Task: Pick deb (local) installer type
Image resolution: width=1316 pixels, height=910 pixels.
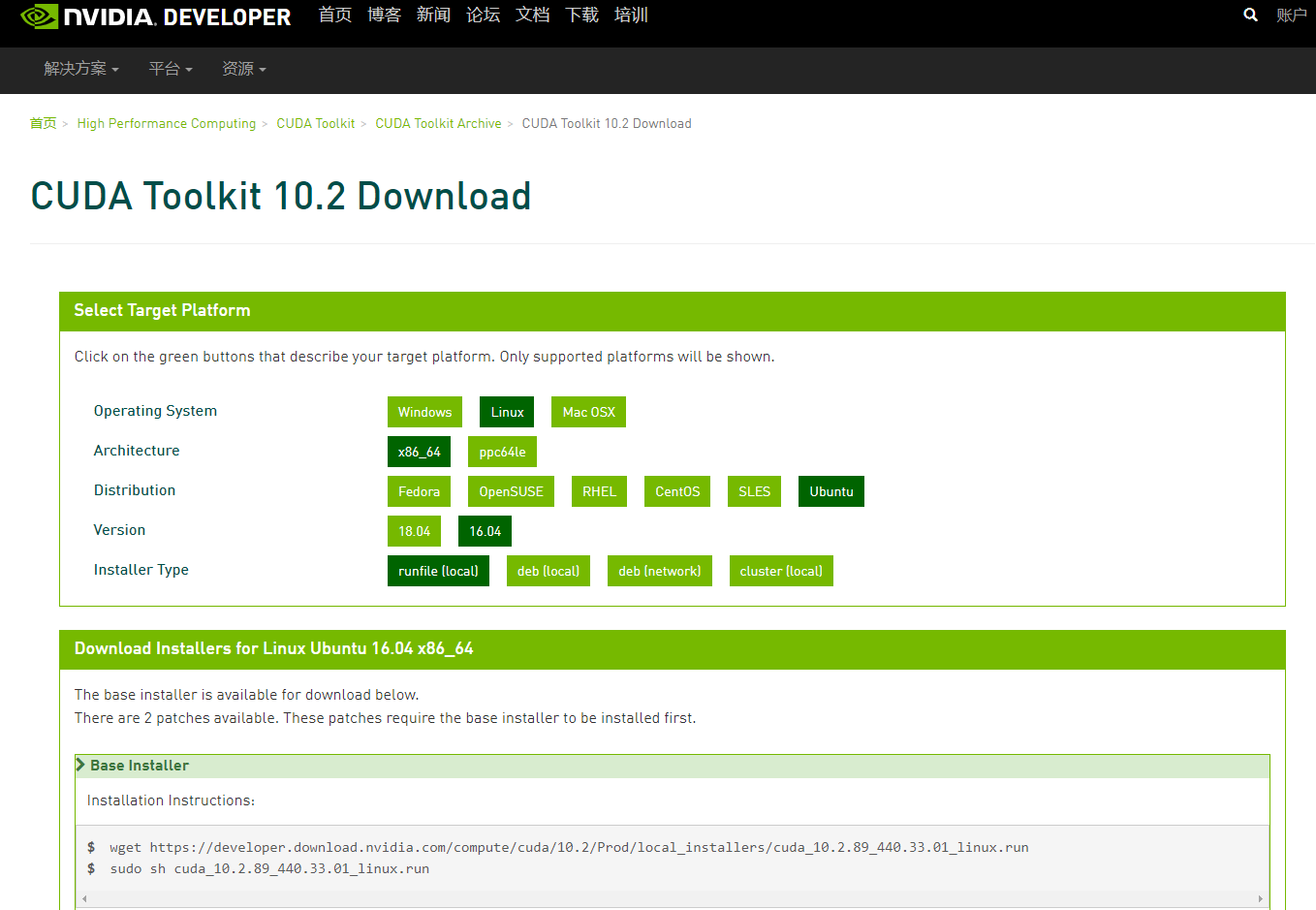Action: pyautogui.click(x=548, y=571)
